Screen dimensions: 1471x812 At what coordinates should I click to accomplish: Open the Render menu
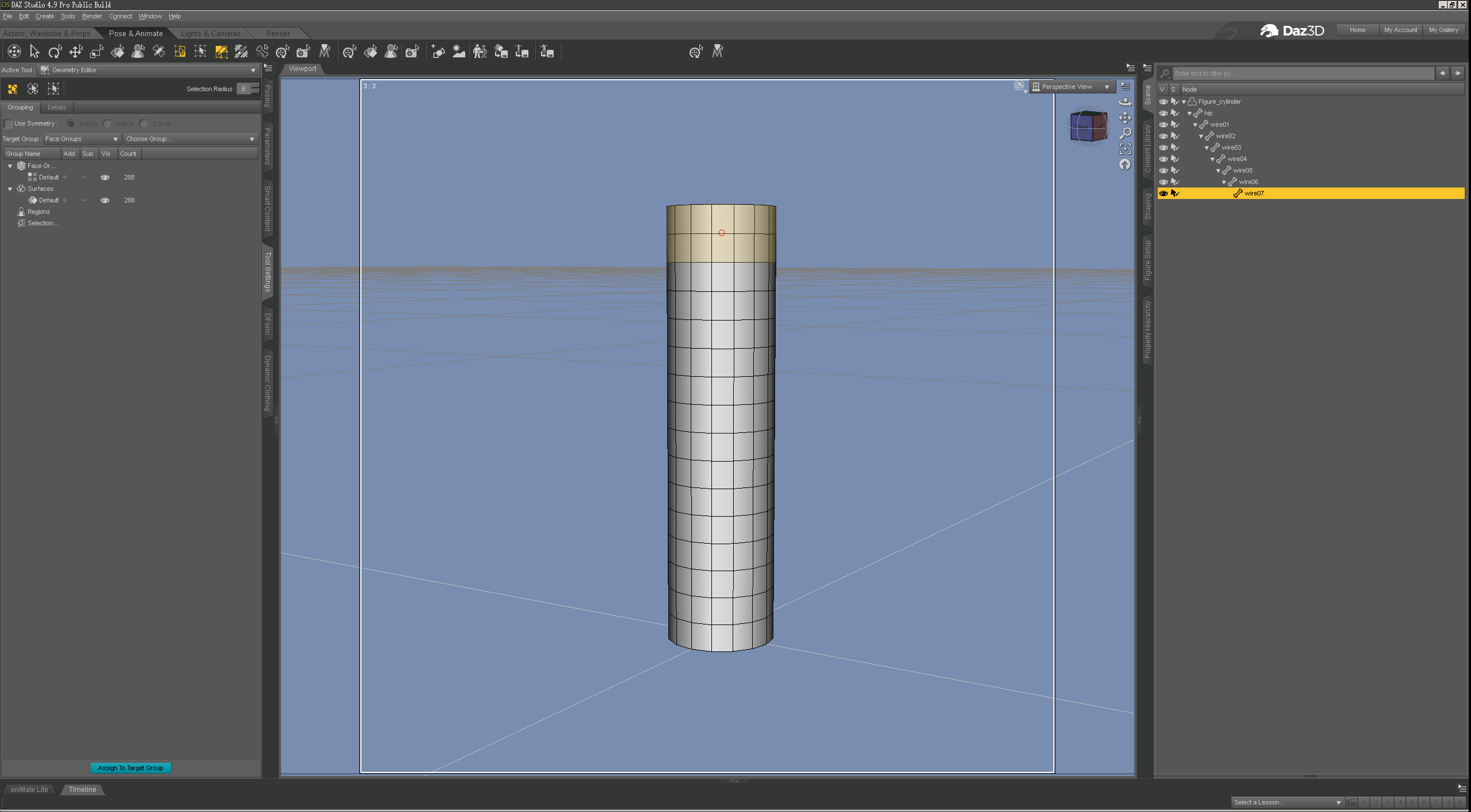pos(92,16)
